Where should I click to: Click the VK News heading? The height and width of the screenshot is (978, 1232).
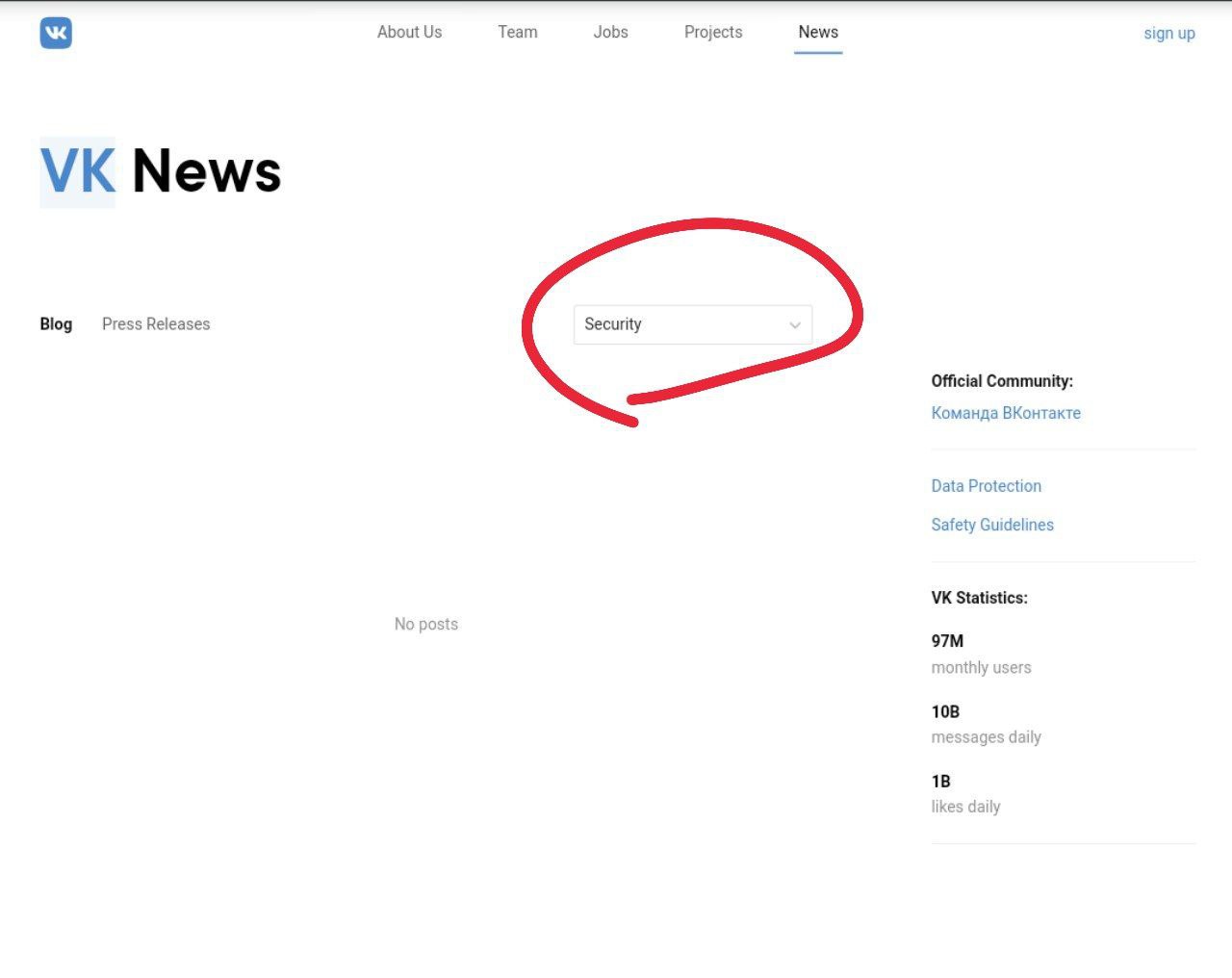click(x=161, y=171)
